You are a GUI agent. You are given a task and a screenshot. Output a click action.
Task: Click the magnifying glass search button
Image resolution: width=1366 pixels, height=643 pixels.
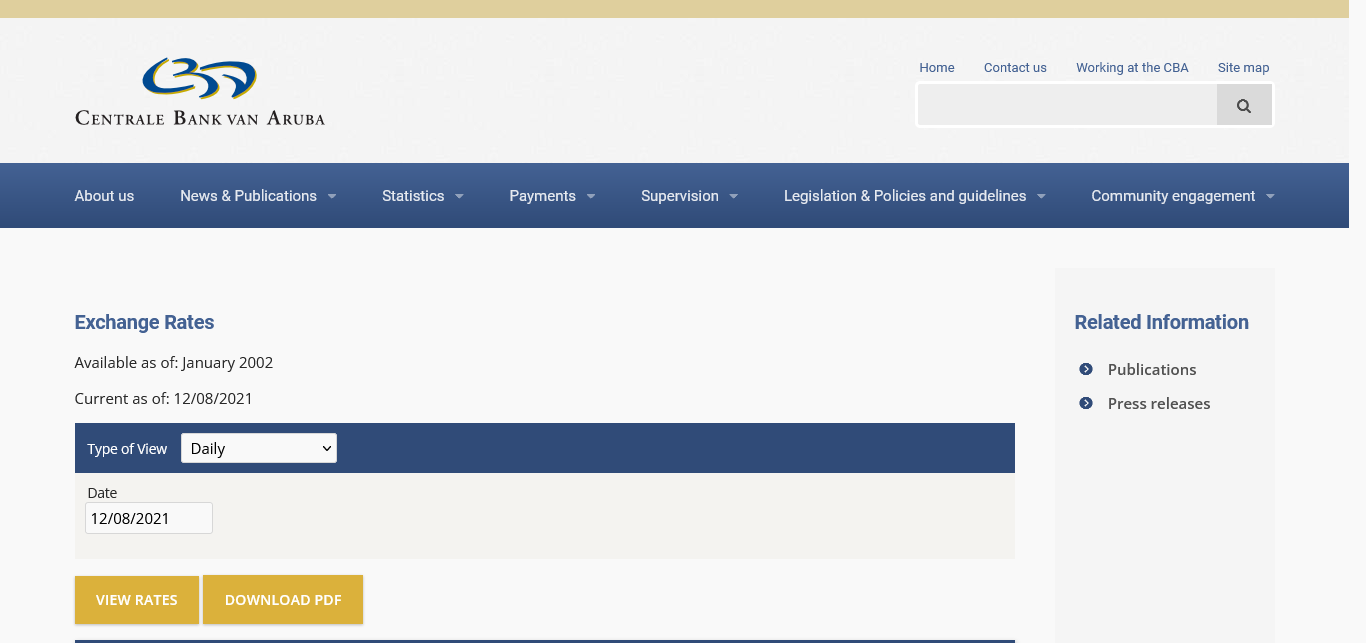pyautogui.click(x=1243, y=105)
